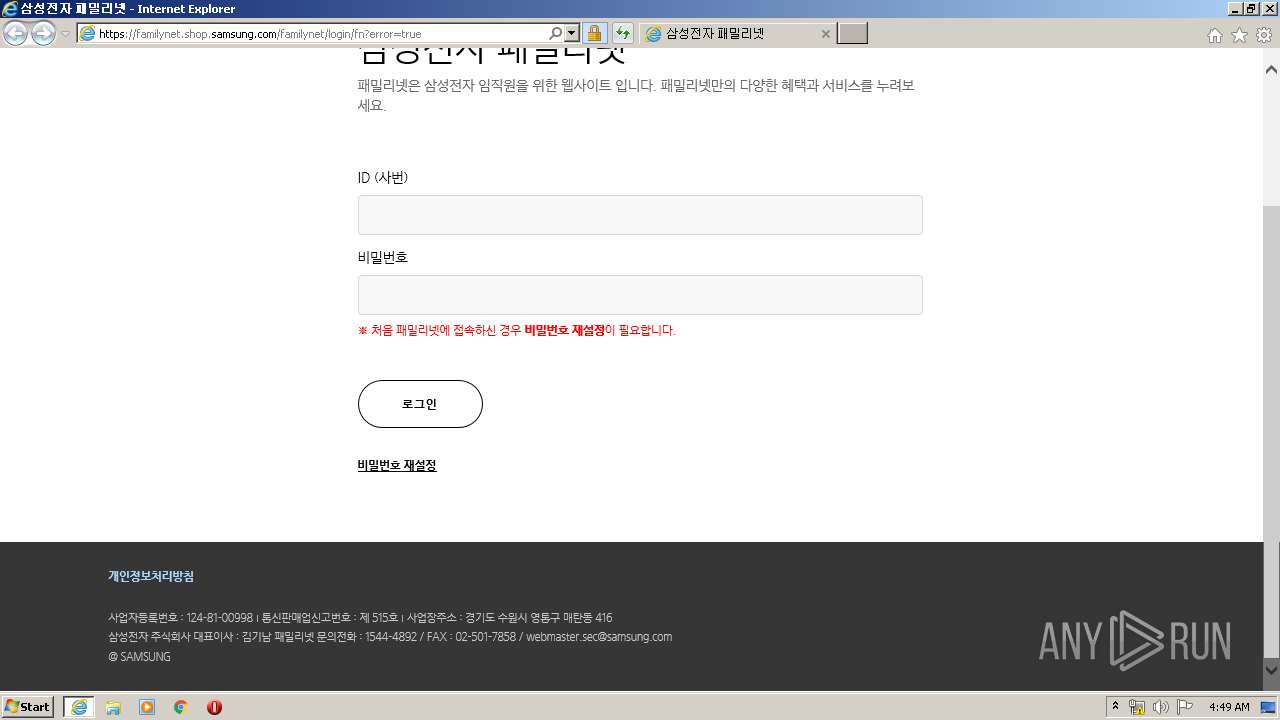Screen dimensions: 1280x720
Task: Click the 로그인 login button
Action: (x=420, y=404)
